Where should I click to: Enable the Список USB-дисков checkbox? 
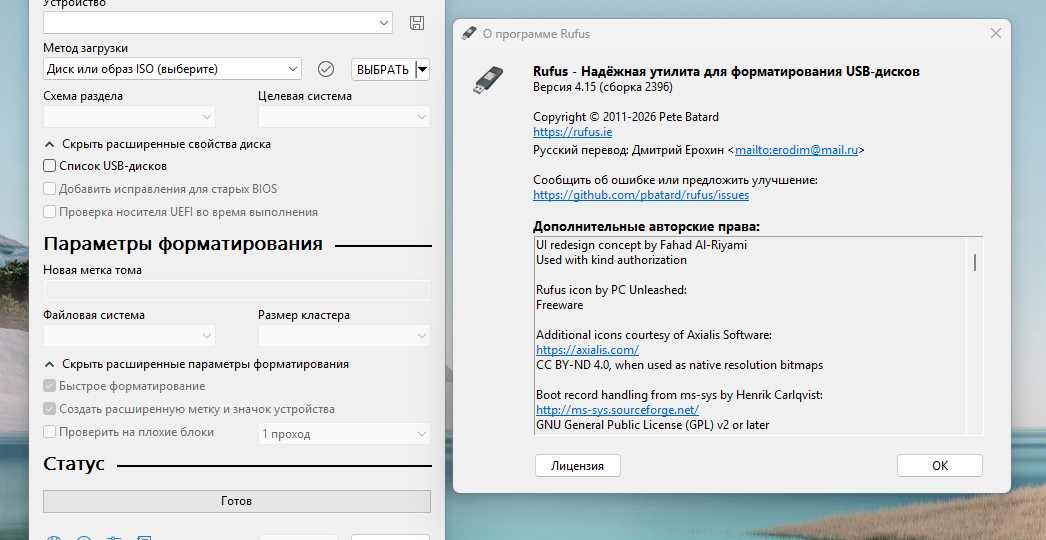coord(49,166)
